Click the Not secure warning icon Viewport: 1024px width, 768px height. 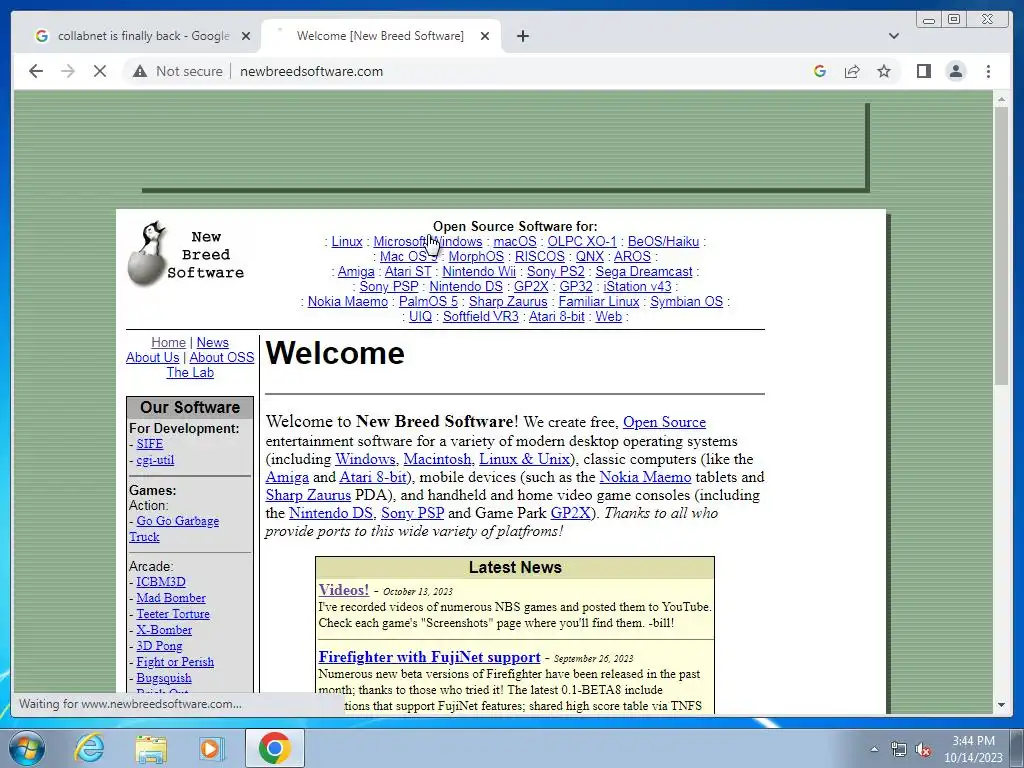140,71
